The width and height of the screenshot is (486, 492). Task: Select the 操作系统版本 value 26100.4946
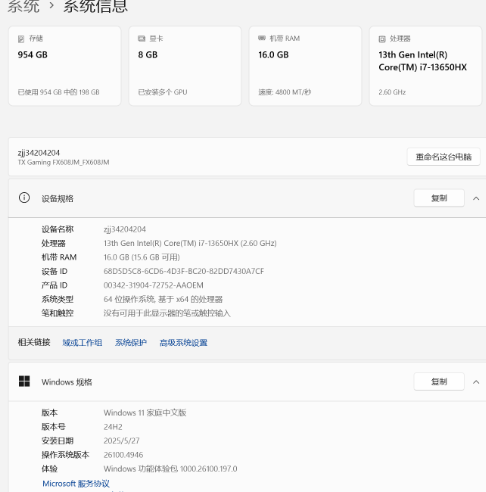(x=123, y=455)
